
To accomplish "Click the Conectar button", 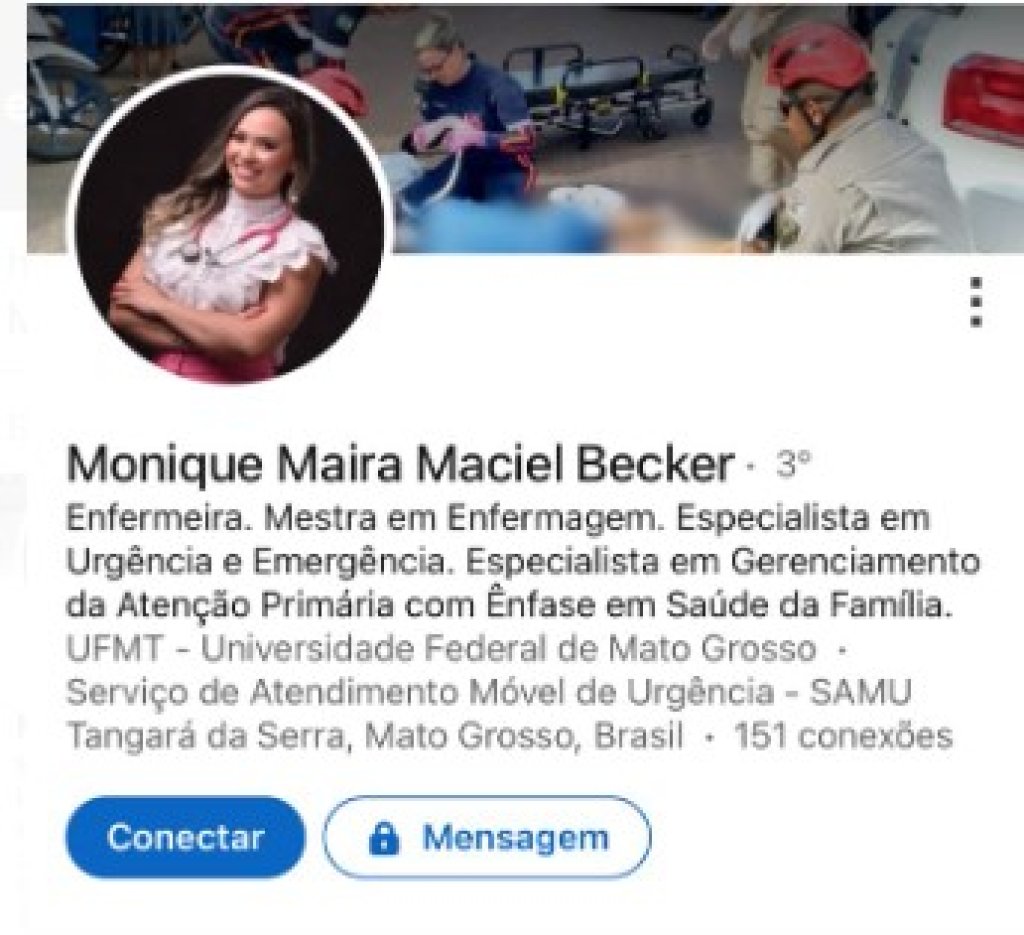I will coord(185,837).
